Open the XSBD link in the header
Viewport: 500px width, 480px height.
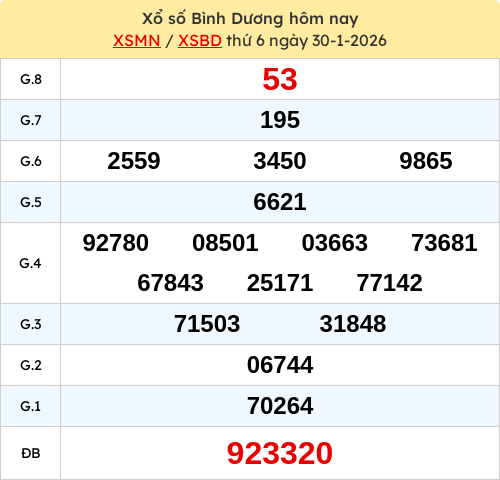200,41
